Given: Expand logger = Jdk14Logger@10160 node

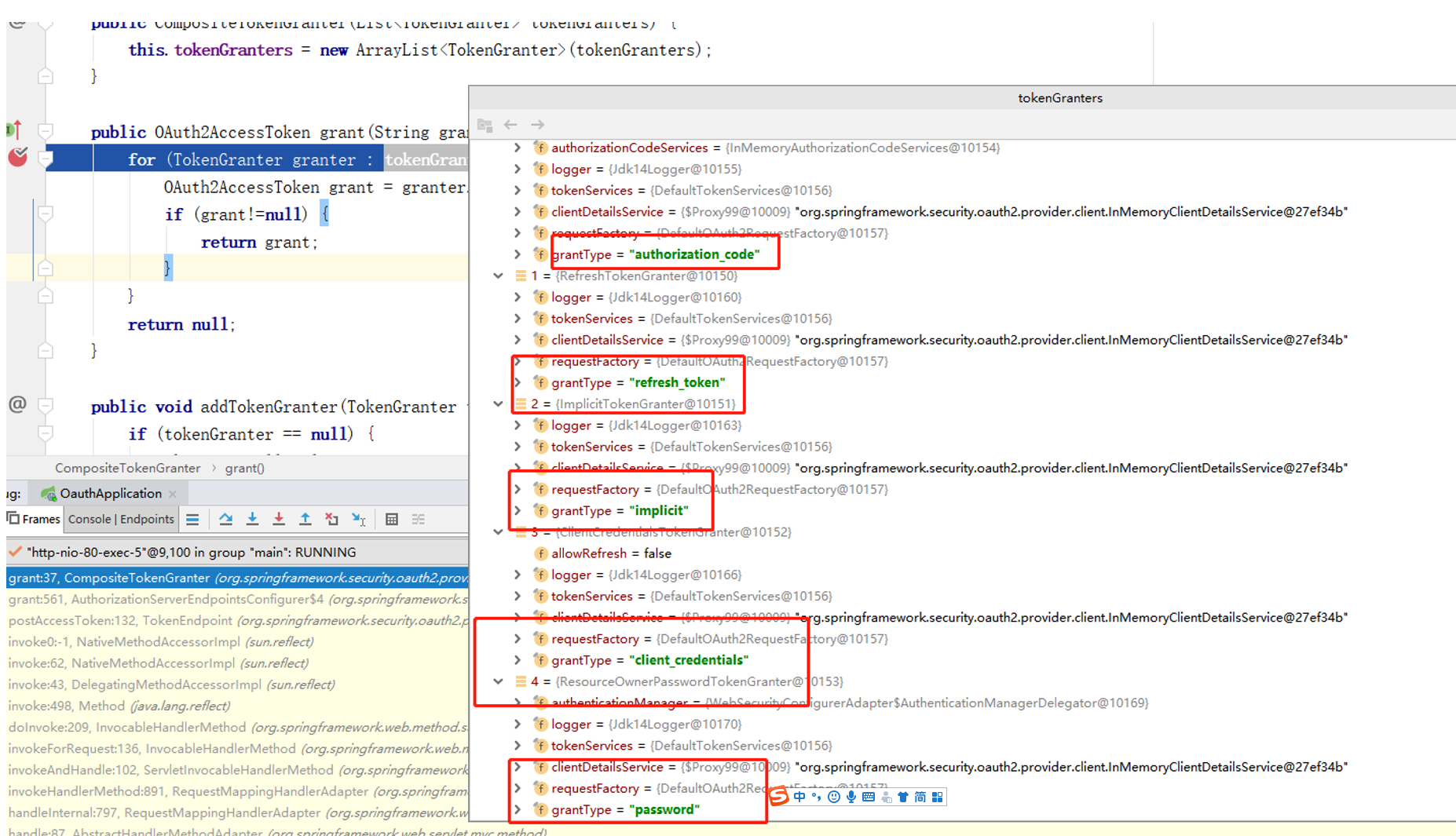Looking at the screenshot, I should (518, 297).
